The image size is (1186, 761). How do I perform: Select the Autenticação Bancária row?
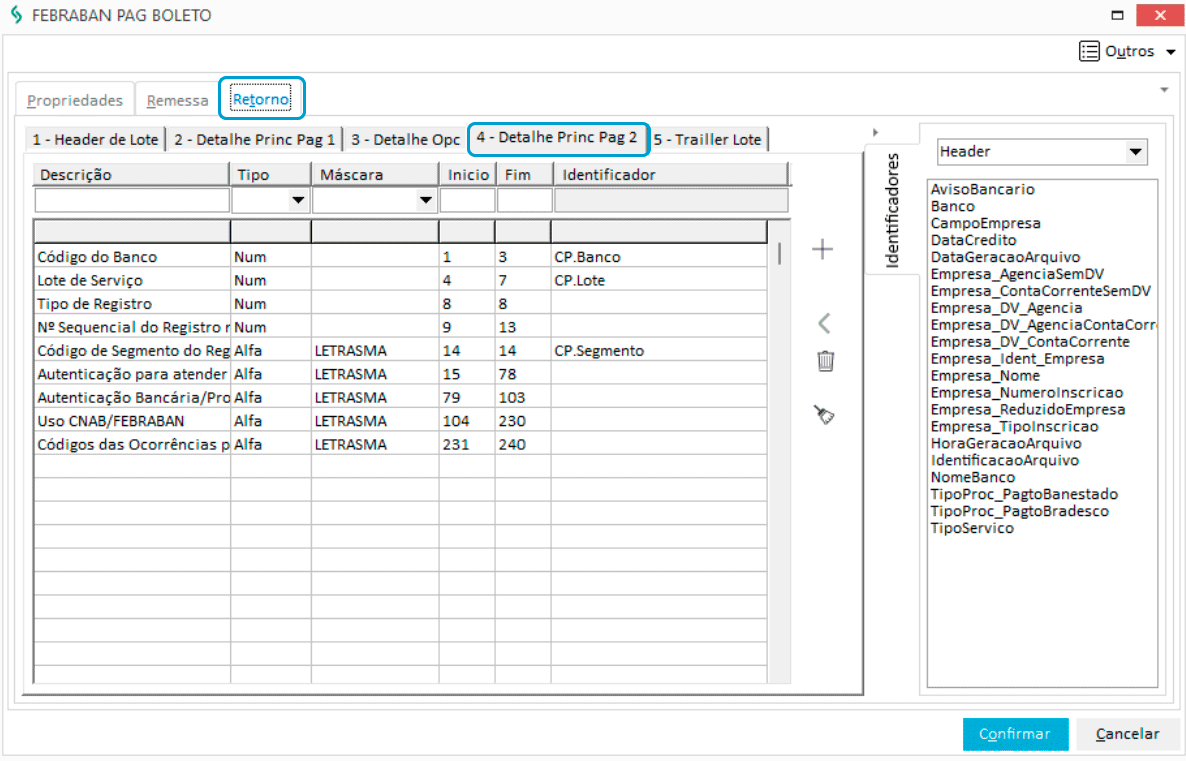point(400,398)
